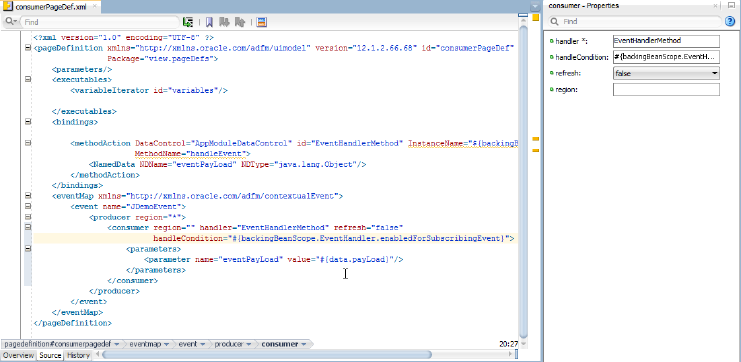Image resolution: width=741 pixels, height=362 pixels.
Task: Toggle bookmark with the bookmark icon
Action: (209, 22)
